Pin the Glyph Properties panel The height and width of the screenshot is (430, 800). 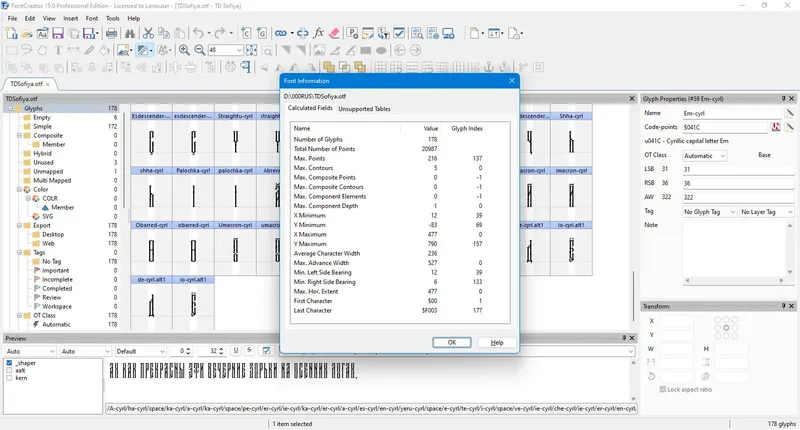pyautogui.click(x=784, y=98)
